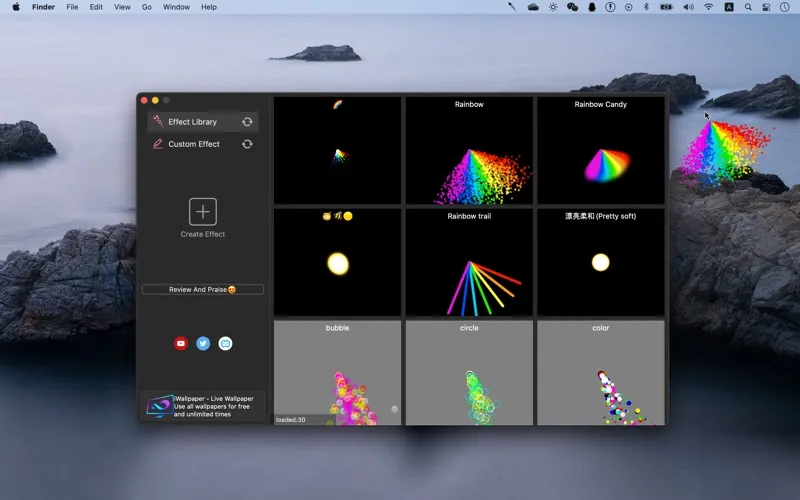Open the Finder menu
Image resolution: width=800 pixels, height=500 pixels.
(43, 7)
